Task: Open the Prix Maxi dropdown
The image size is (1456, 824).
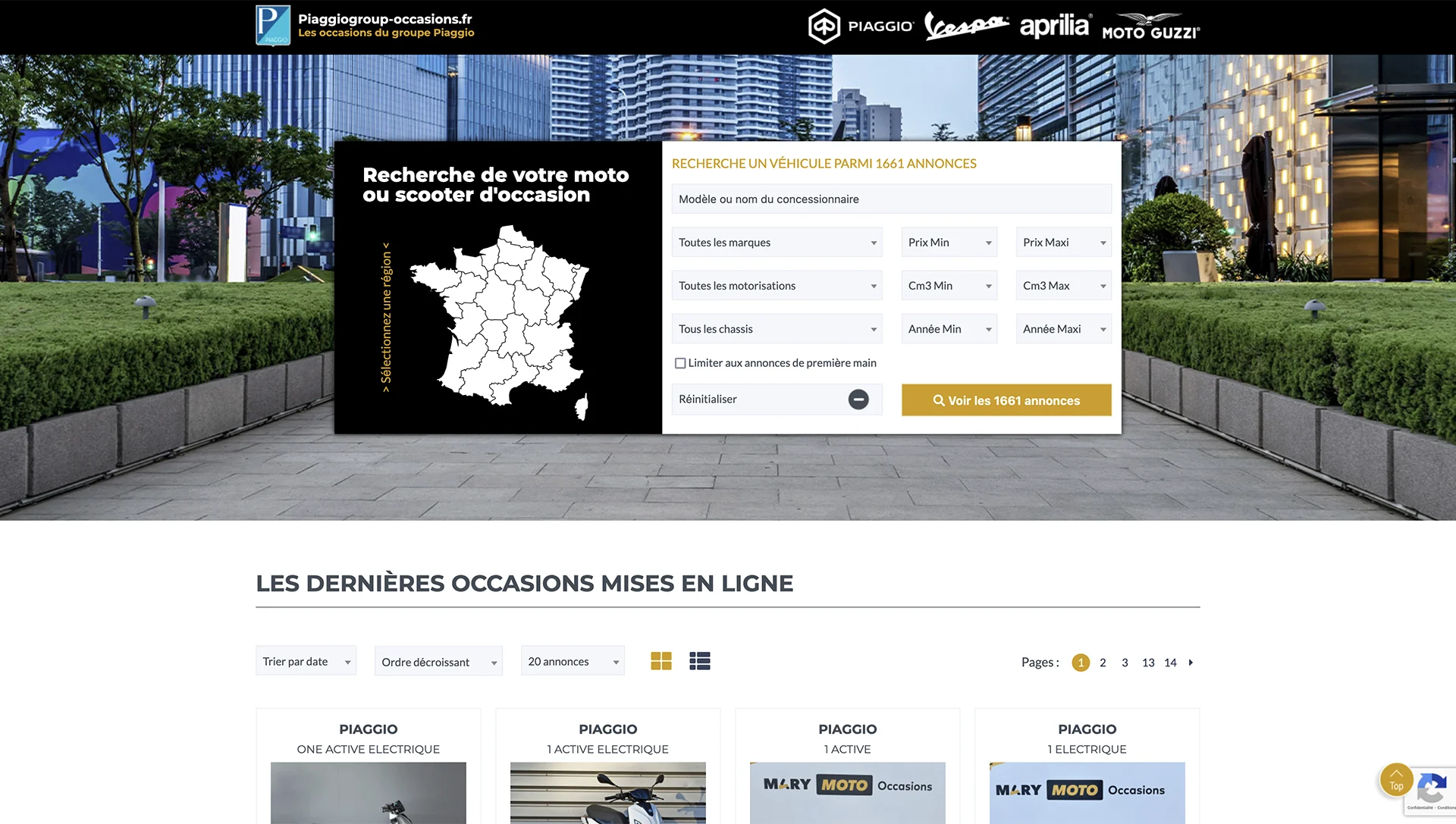Action: 1063,243
